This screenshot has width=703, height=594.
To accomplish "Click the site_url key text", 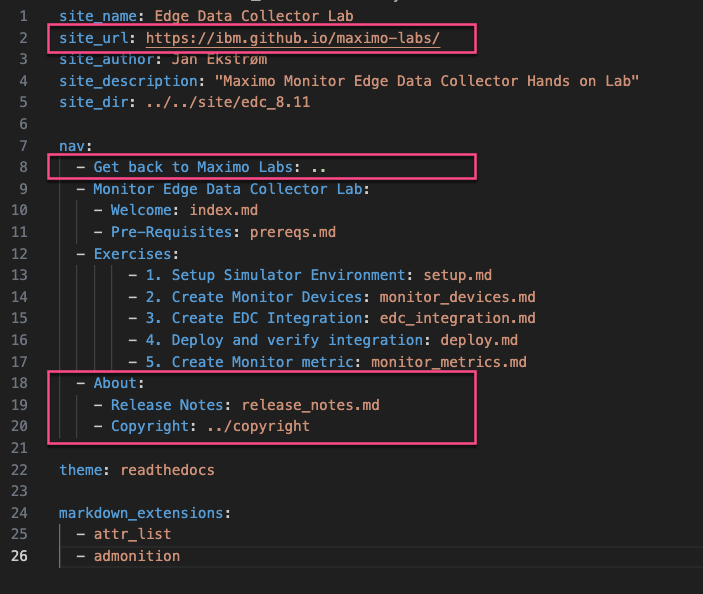I will tap(94, 38).
